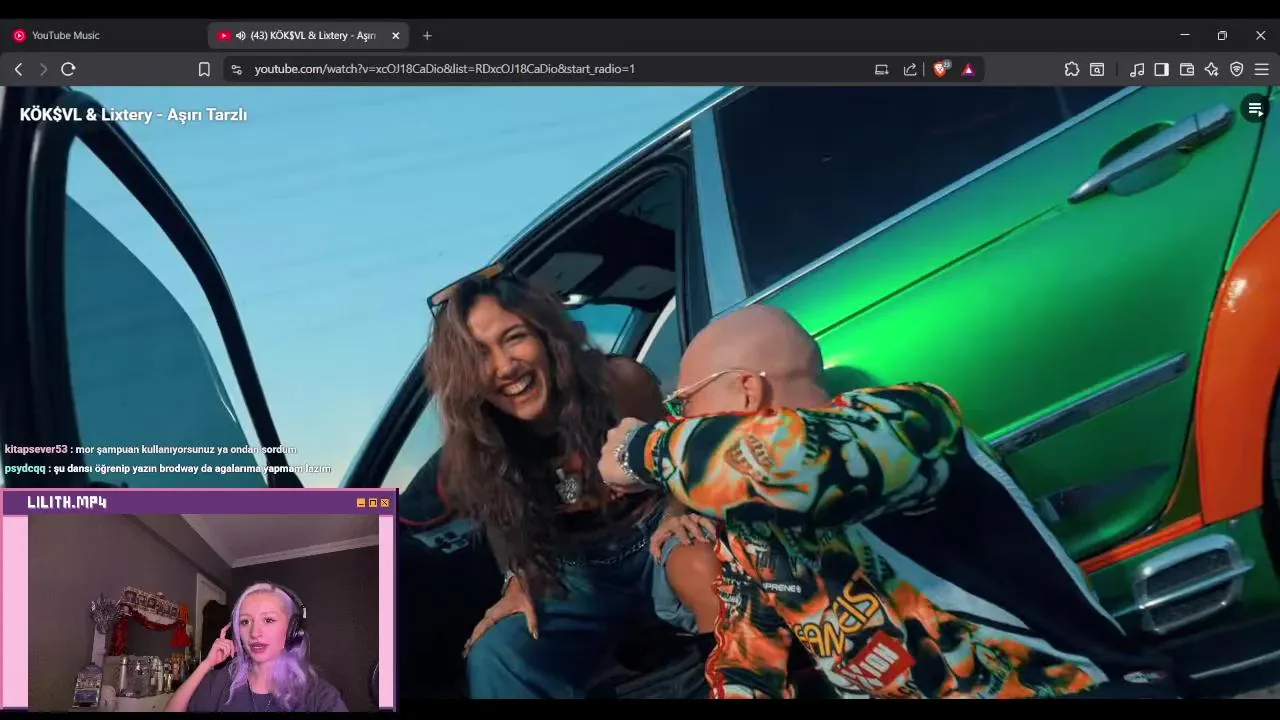Open the browser hamburger main menu

(x=1261, y=69)
